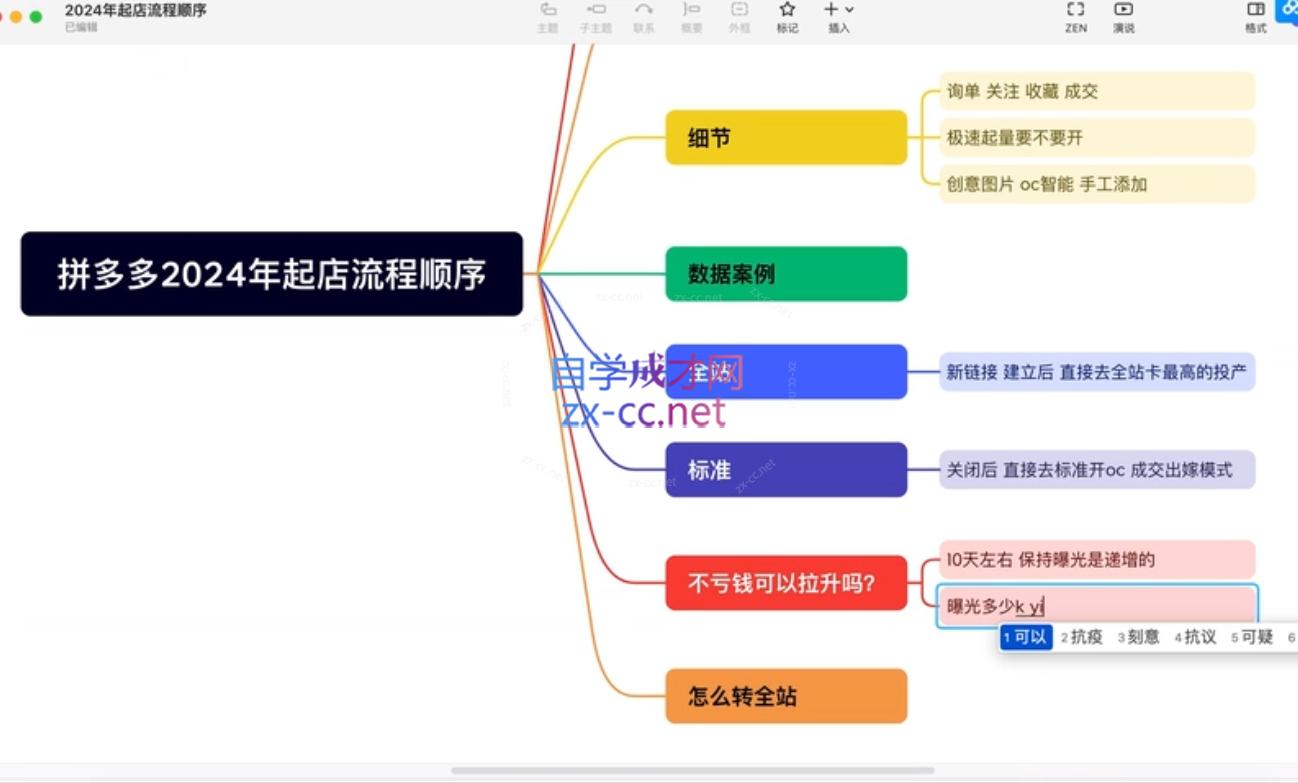The height and width of the screenshot is (783, 1298).
Task: Select the green 数据案例 topic node
Action: coord(786,274)
